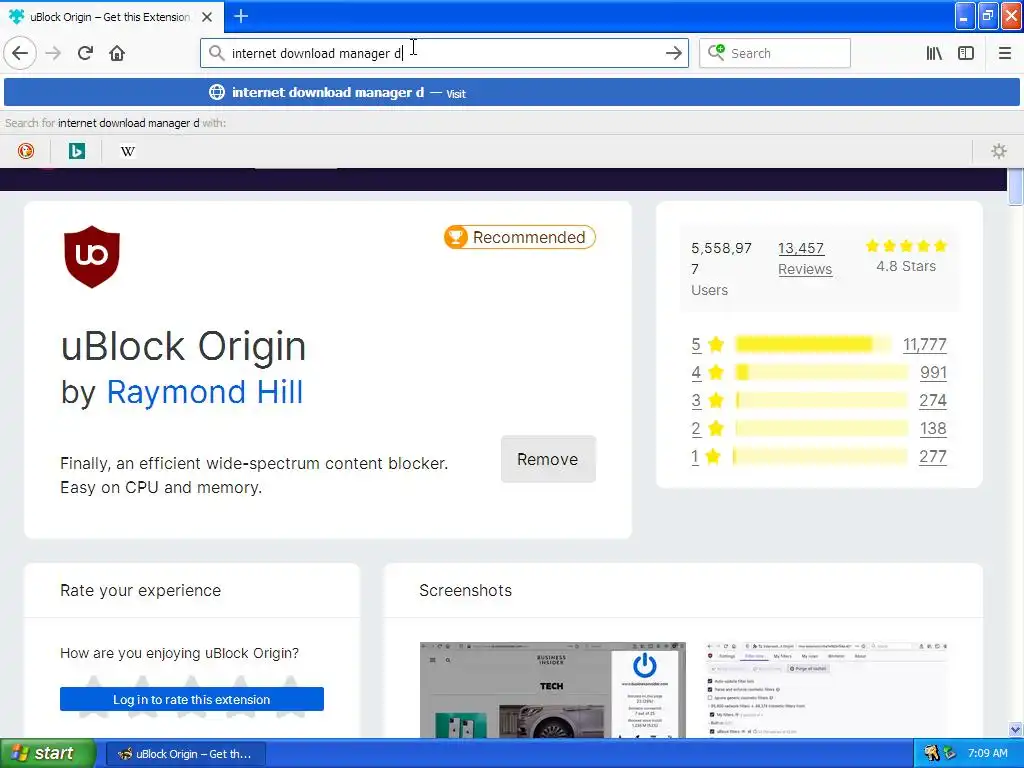Click the vertical scrollbar thumb
The height and width of the screenshot is (768, 1024).
click(x=1015, y=187)
